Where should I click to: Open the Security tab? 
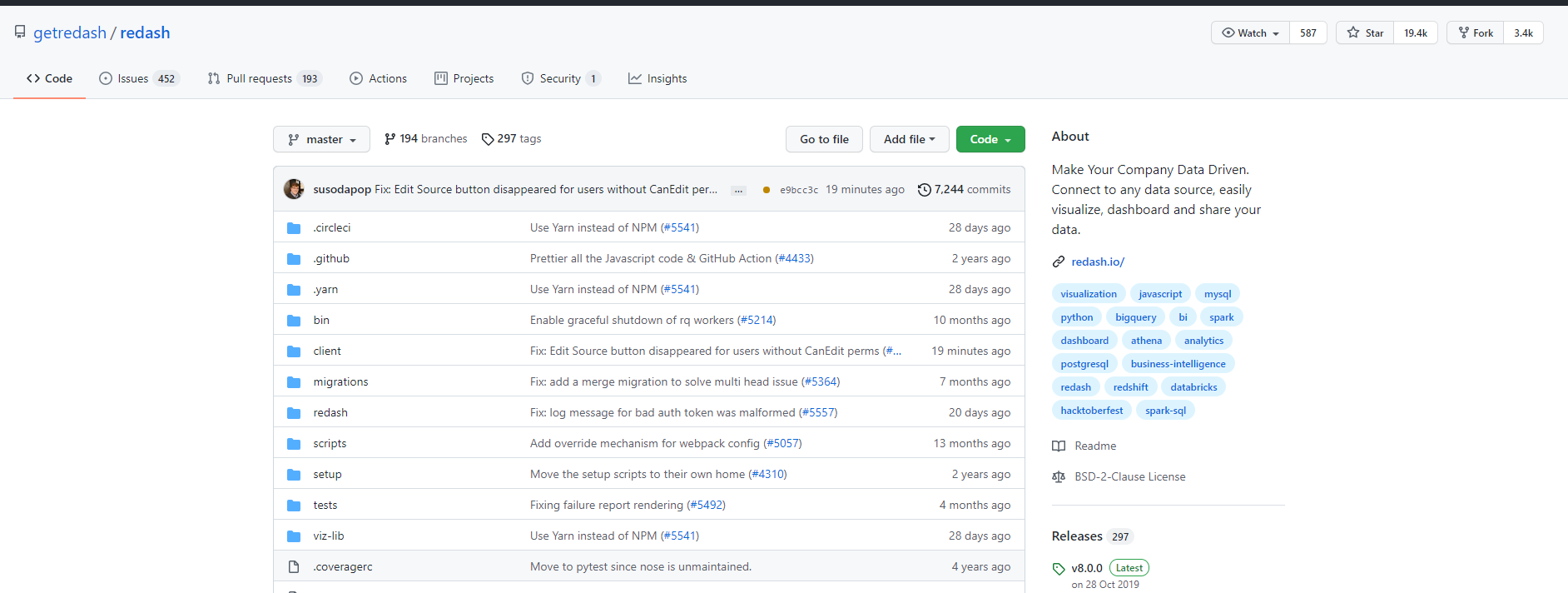(x=560, y=78)
